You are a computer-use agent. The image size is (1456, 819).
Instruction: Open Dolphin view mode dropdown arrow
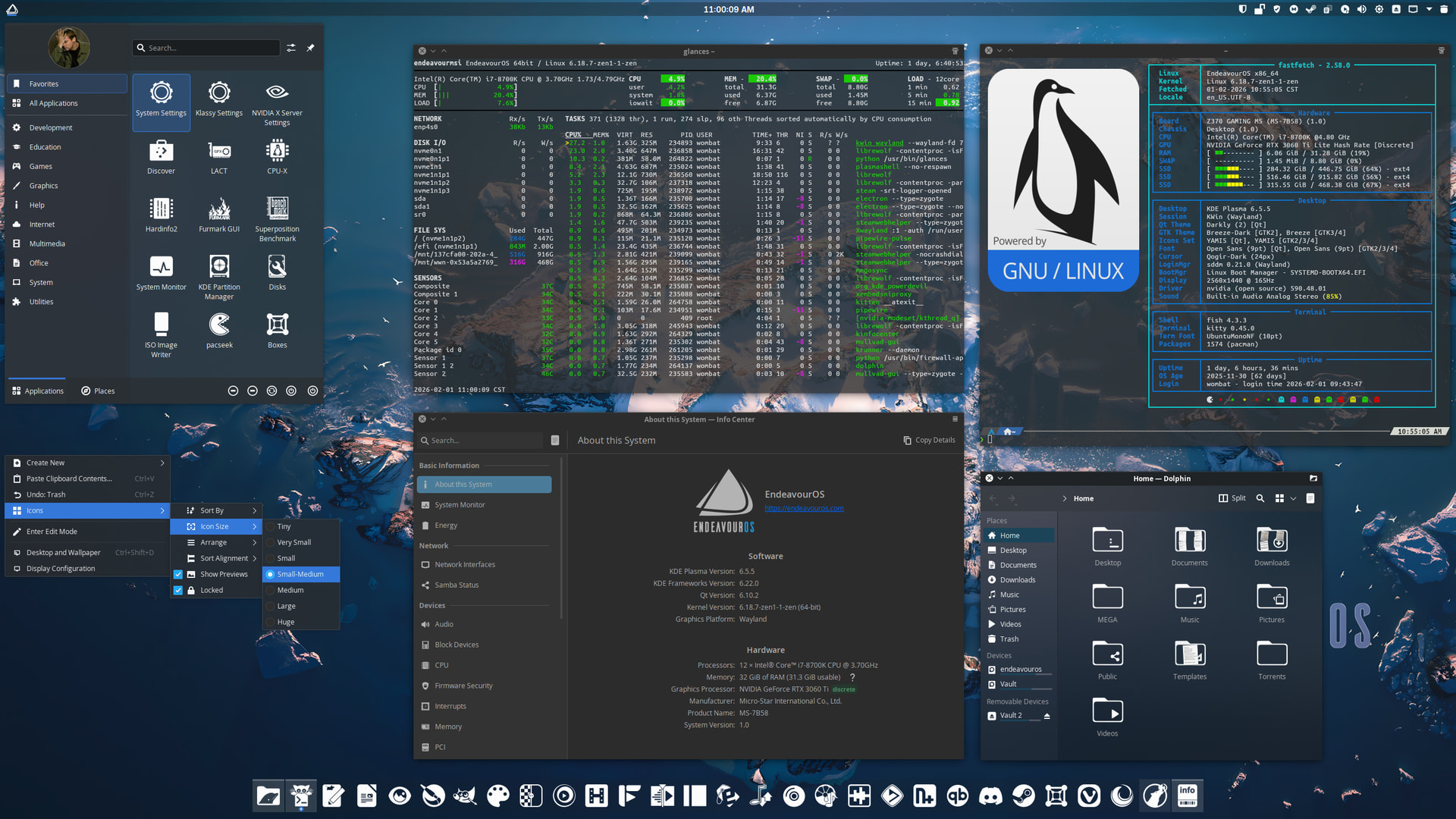1293,498
